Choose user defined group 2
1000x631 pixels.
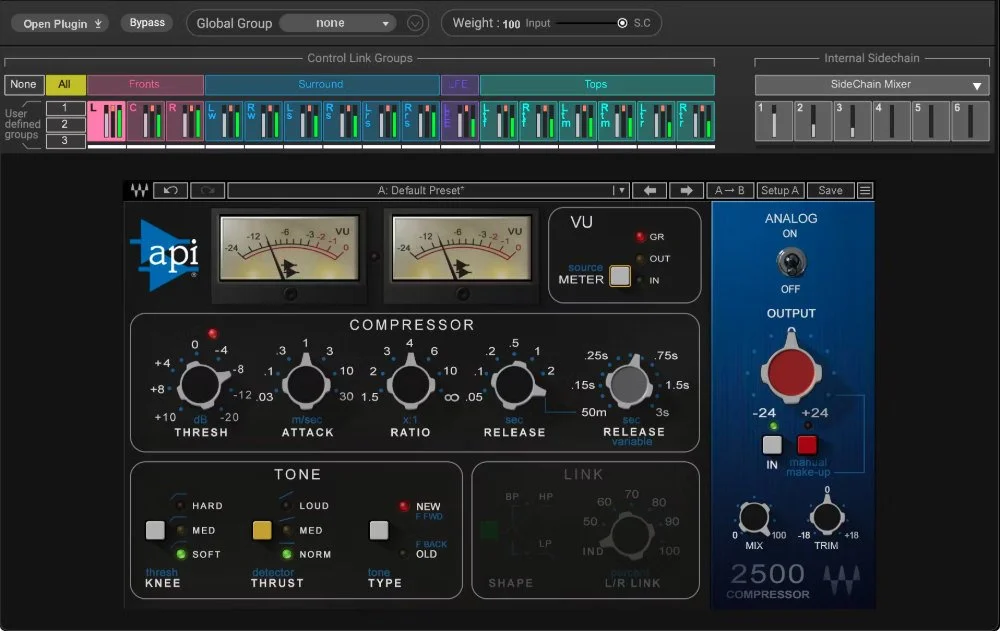click(x=65, y=124)
